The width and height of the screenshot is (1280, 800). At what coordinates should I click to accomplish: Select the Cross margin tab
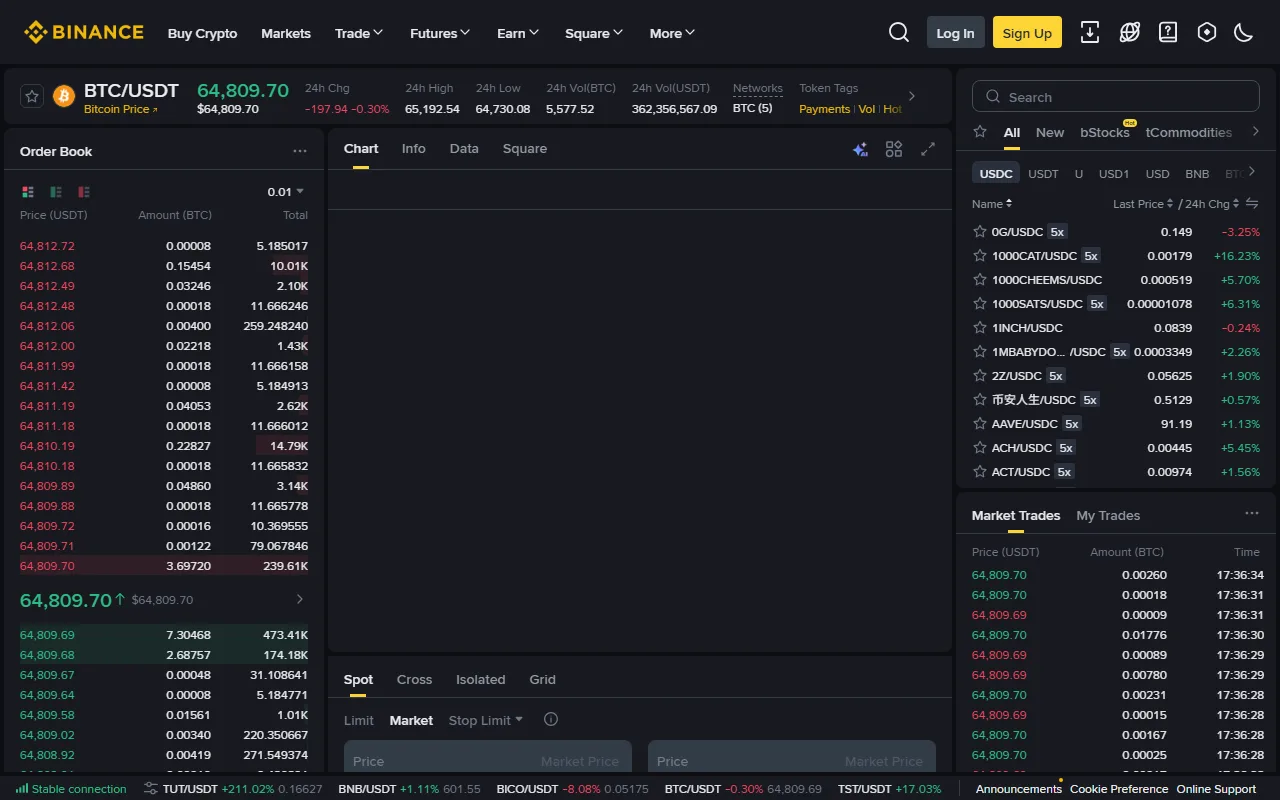pos(414,679)
